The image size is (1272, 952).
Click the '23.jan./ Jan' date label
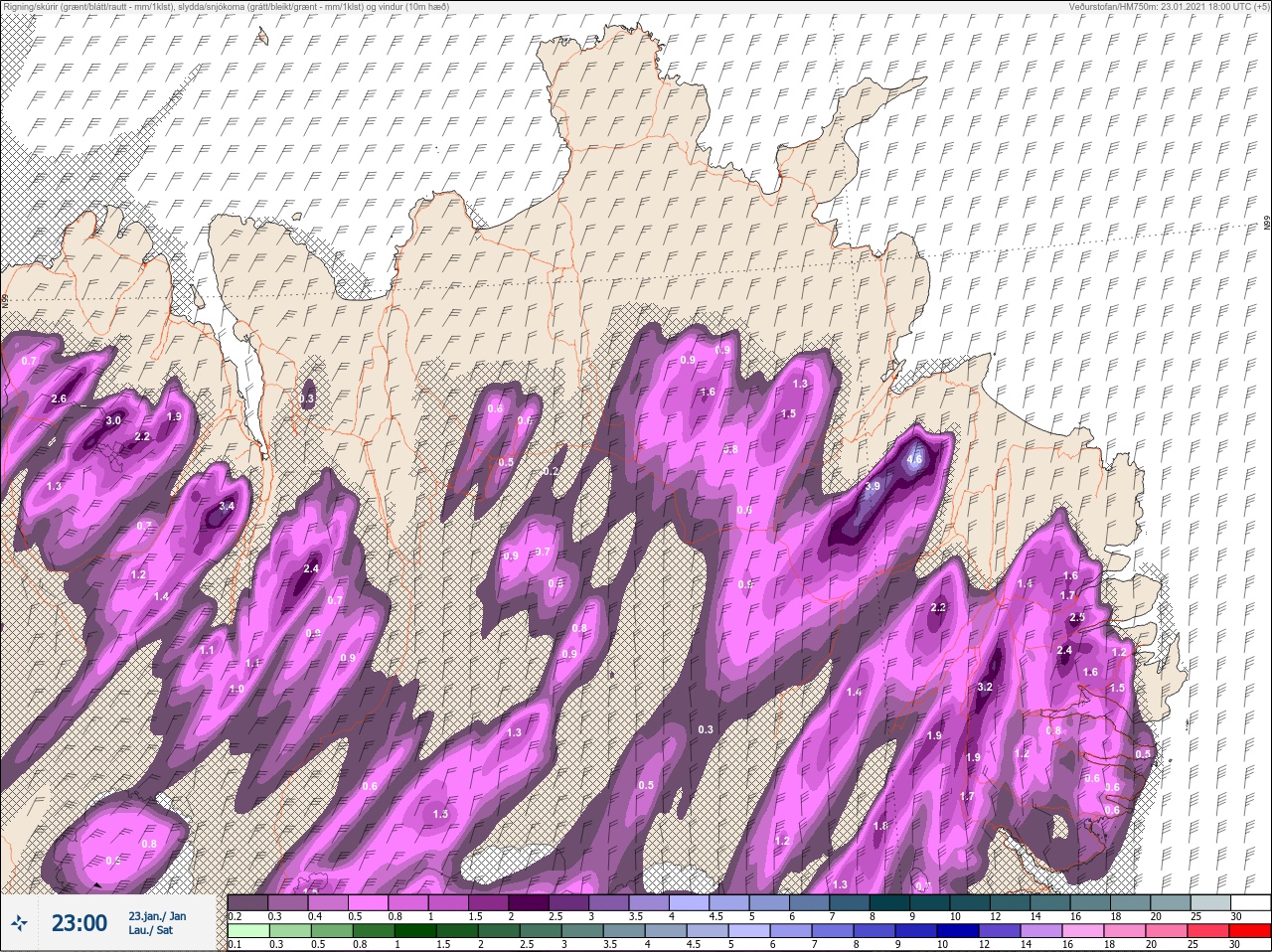157,915
